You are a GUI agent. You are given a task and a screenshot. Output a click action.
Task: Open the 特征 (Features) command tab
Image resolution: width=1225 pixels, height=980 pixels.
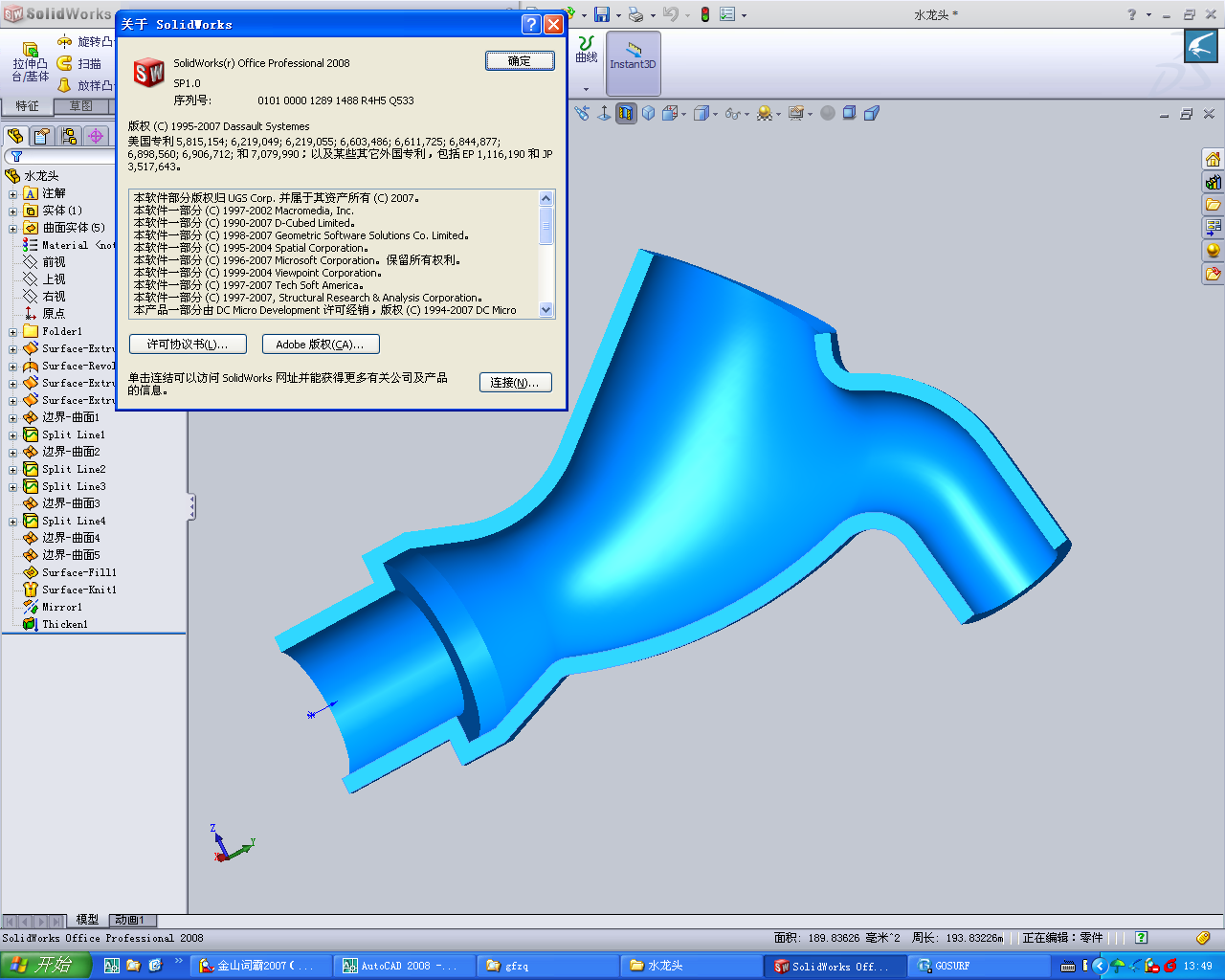27,106
